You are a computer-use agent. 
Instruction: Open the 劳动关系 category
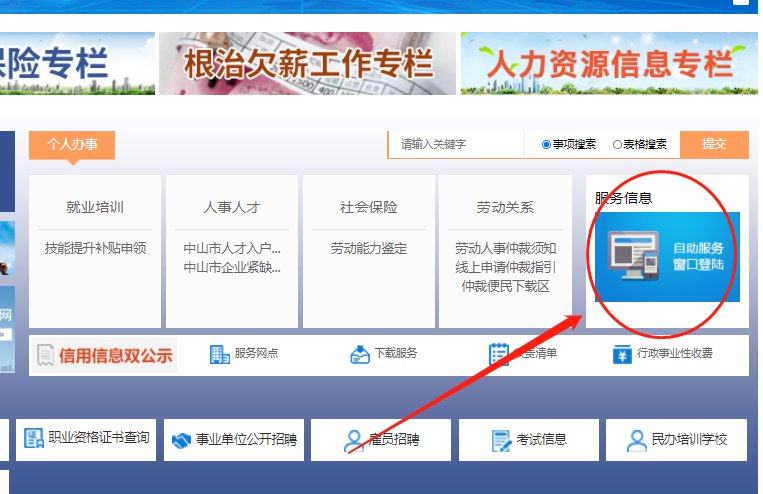[x=505, y=207]
